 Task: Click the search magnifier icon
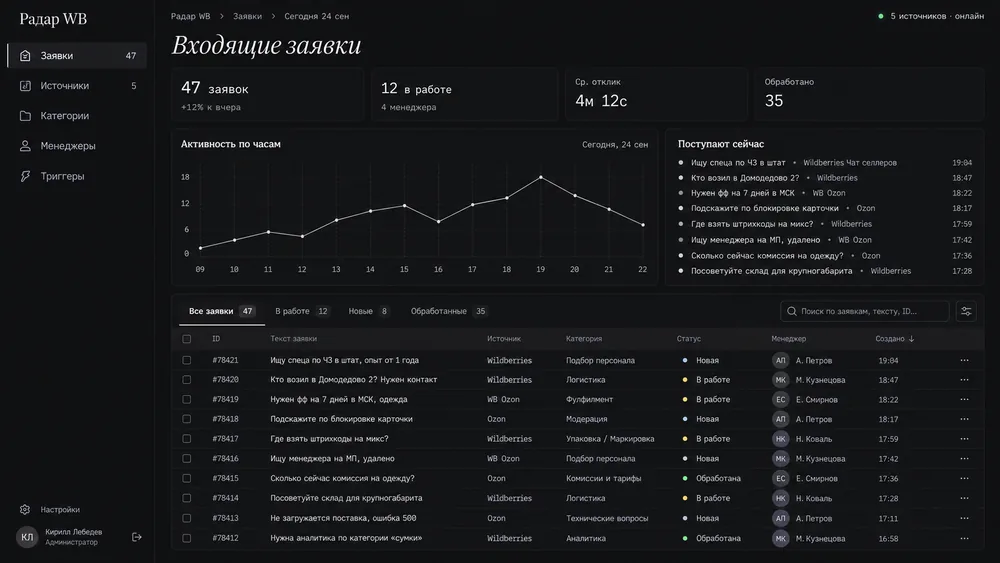pyautogui.click(x=791, y=311)
